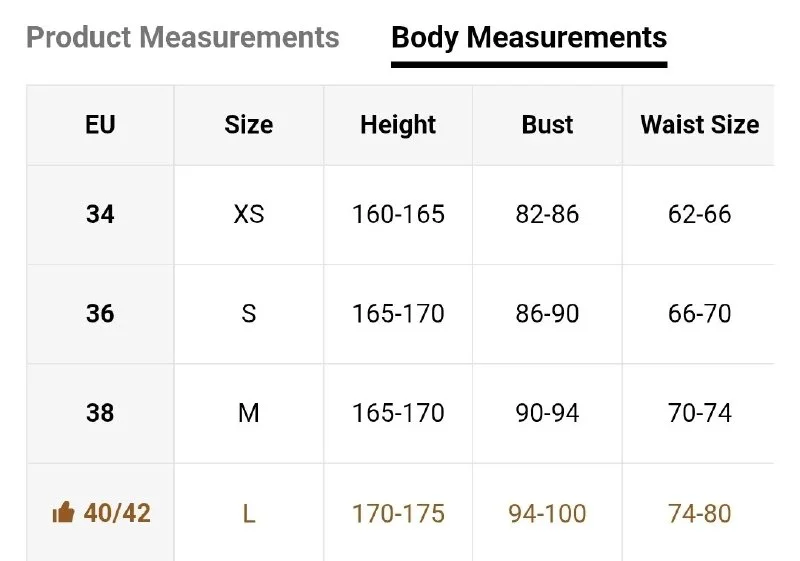Click the L size cell
Viewport: 800px width, 561px height.
[249, 514]
